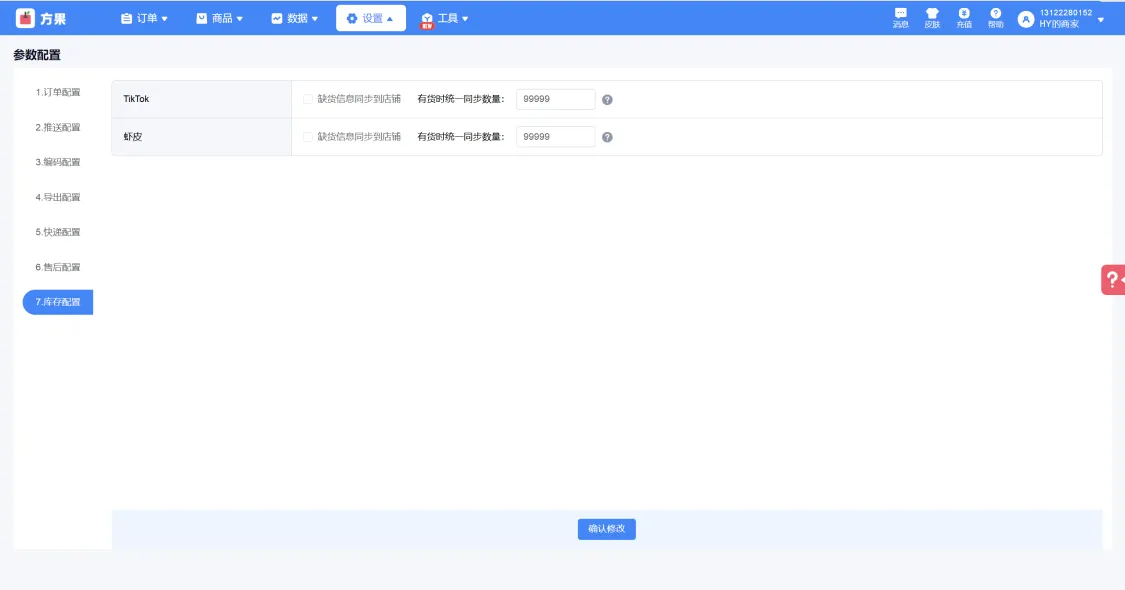
Task: Expand the 数据 dropdown menu
Action: click(294, 18)
